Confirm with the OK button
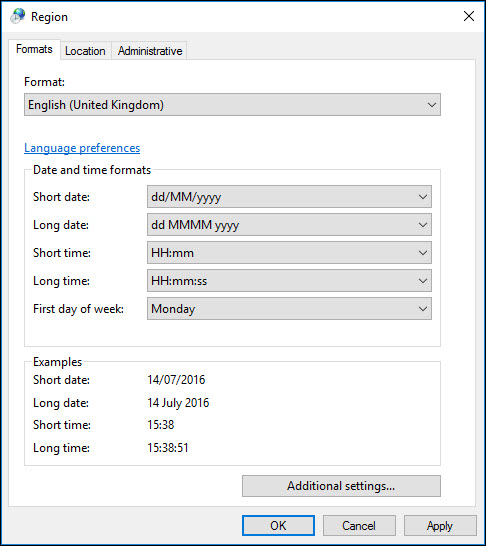486x546 pixels. 278,525
